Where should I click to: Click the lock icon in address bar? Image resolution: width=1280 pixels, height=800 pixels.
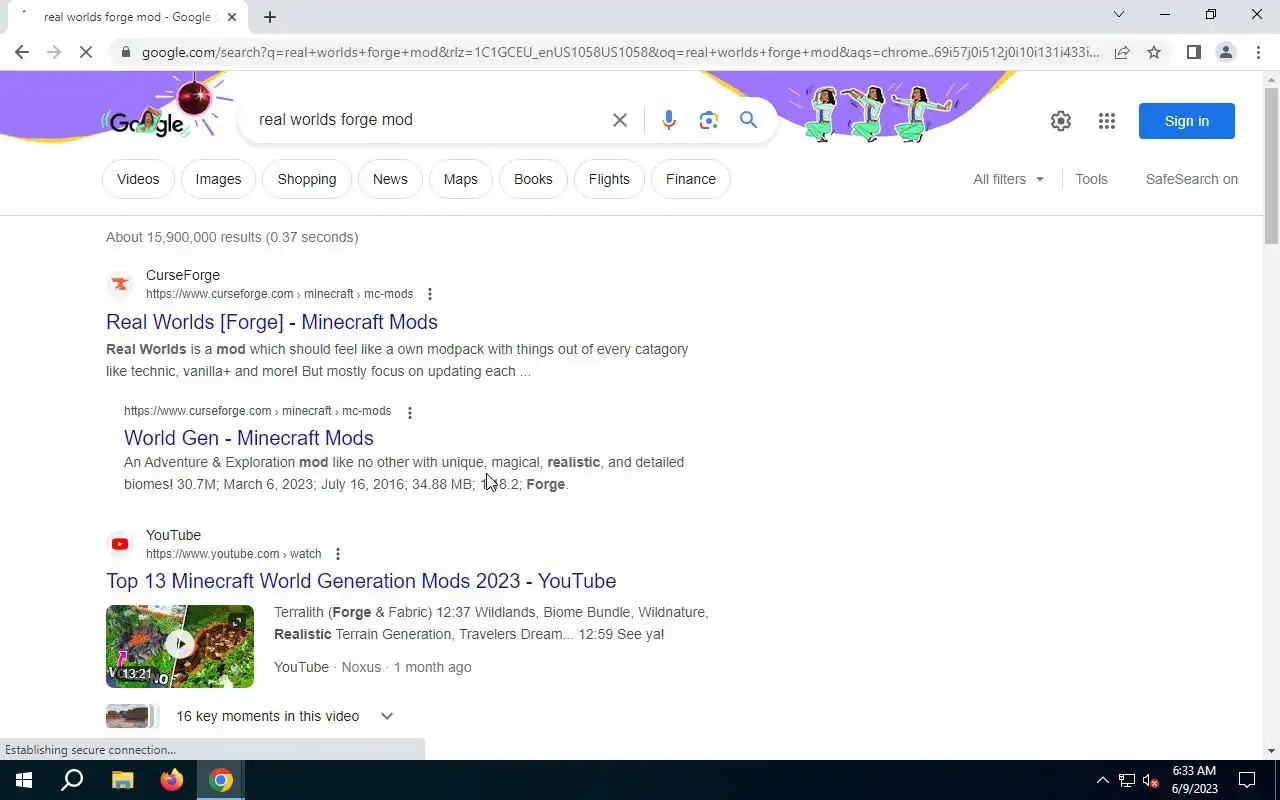(x=125, y=52)
